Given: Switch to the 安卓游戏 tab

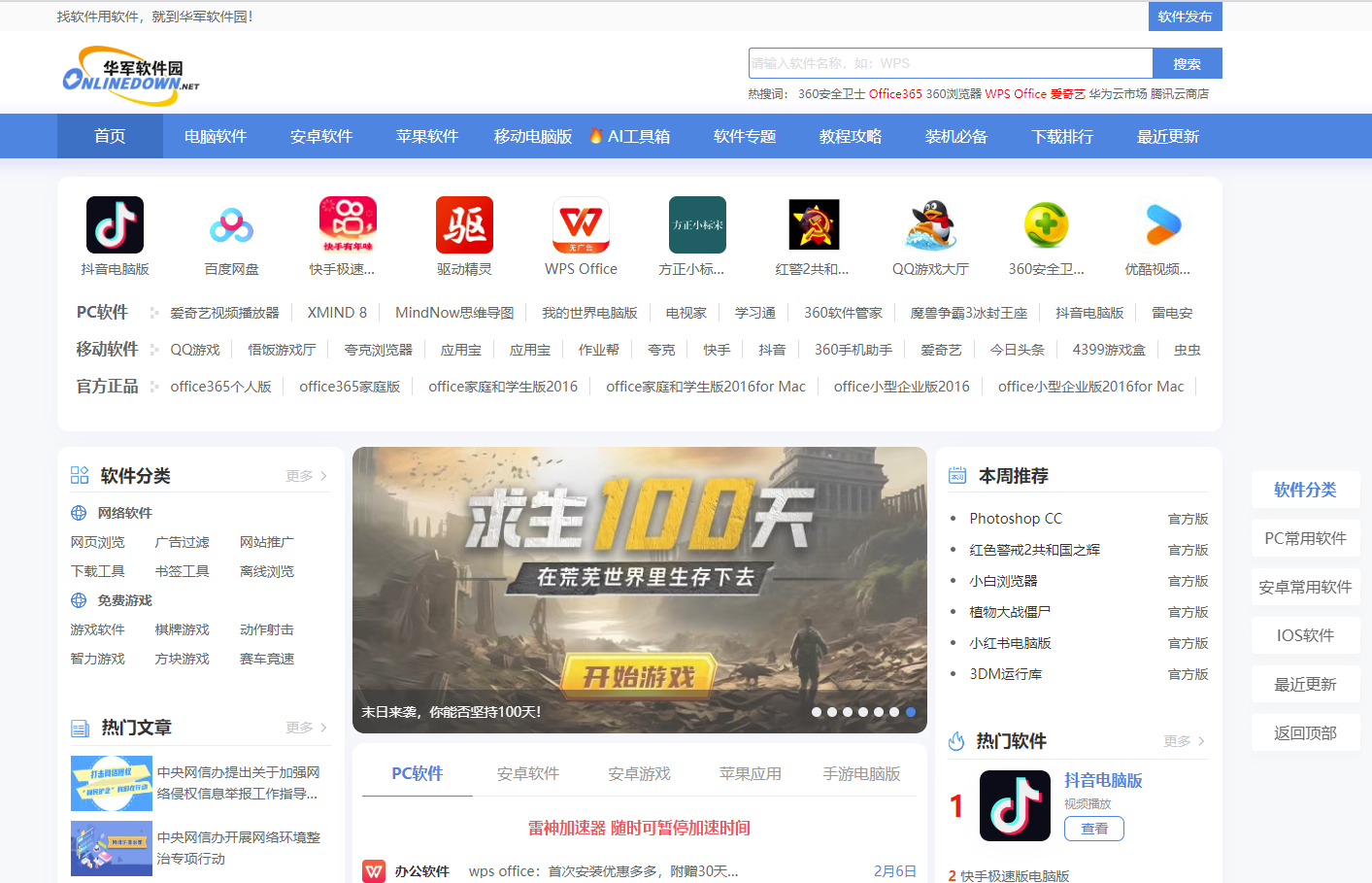Looking at the screenshot, I should (639, 773).
